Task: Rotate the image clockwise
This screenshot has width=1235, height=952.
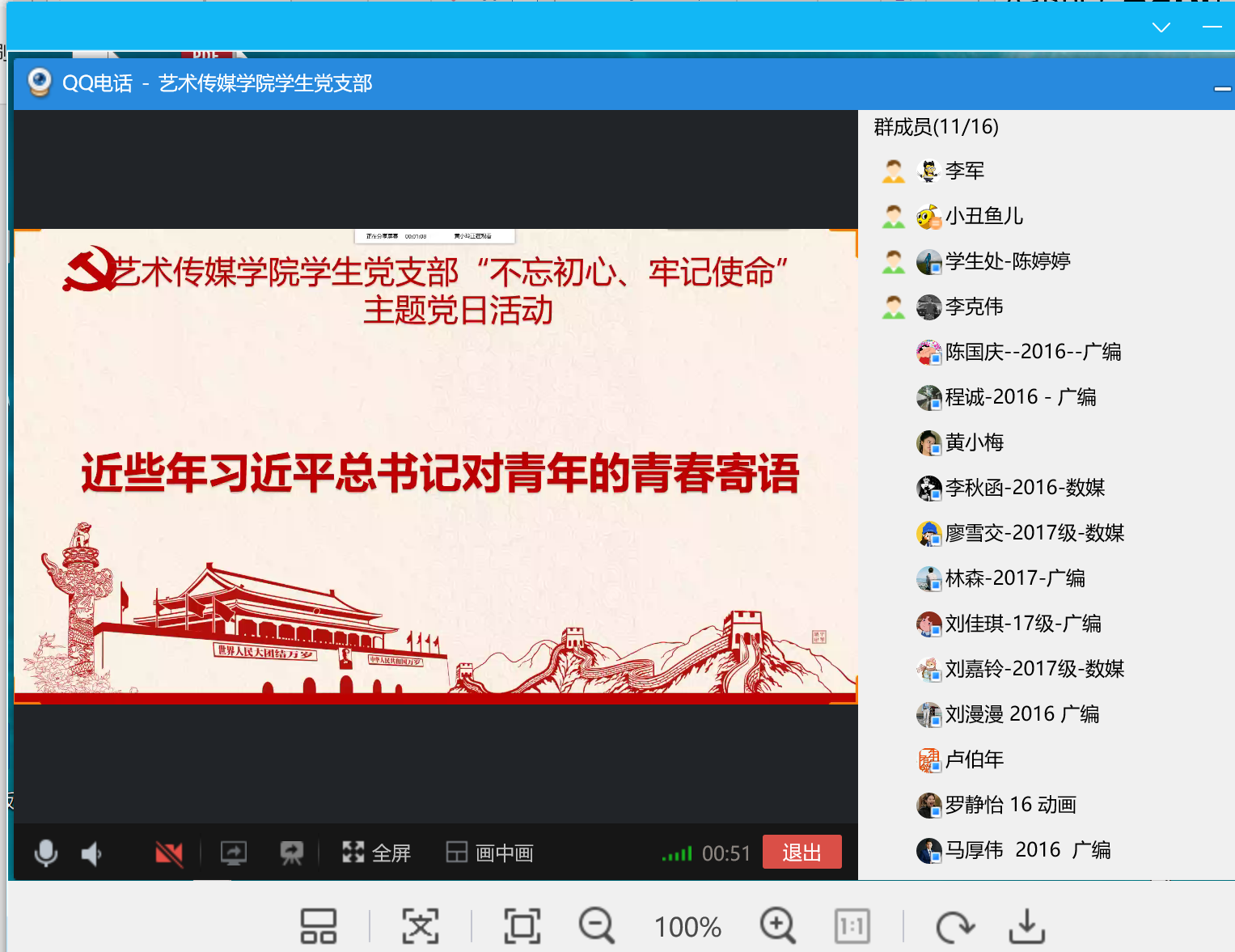Action: pyautogui.click(x=954, y=926)
